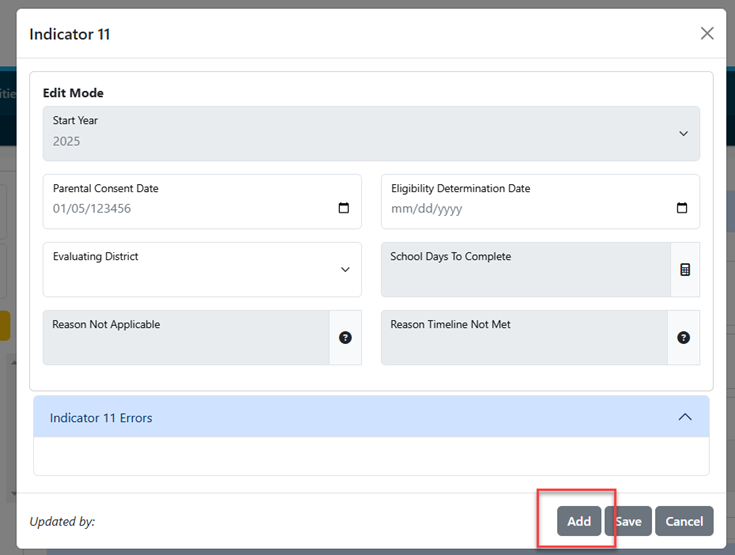Viewport: 735px width, 555px height.
Task: Open Parental Consent Date calendar picker icon
Action: [344, 208]
